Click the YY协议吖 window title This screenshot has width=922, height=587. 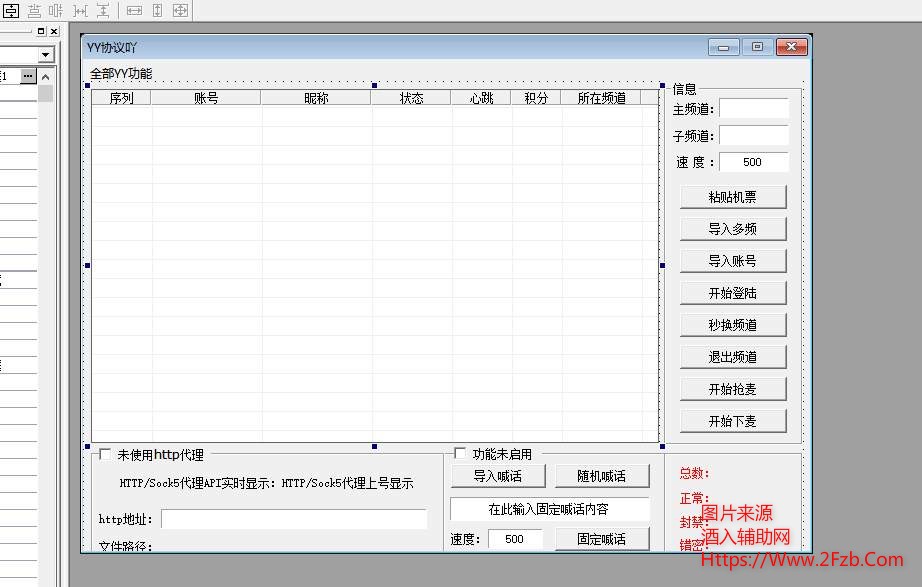[112, 48]
